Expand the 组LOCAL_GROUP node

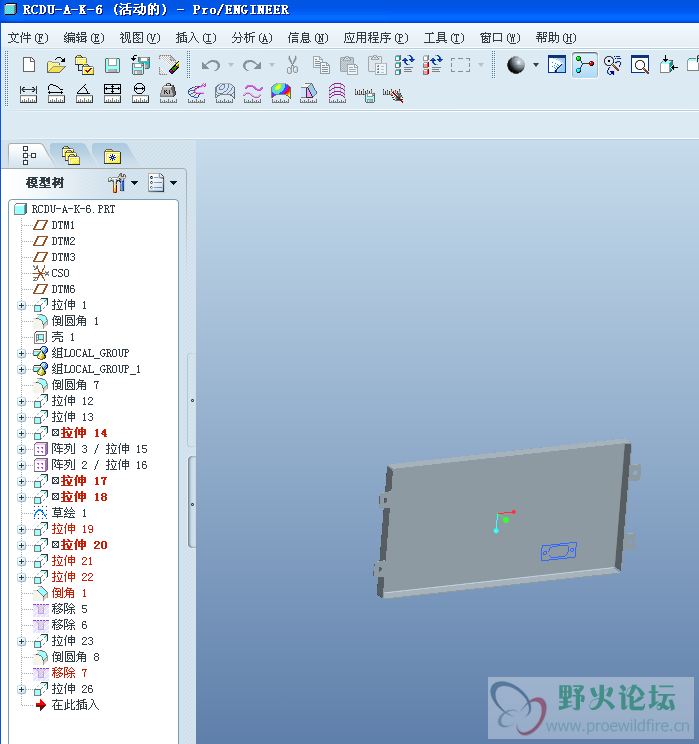pyautogui.click(x=21, y=353)
